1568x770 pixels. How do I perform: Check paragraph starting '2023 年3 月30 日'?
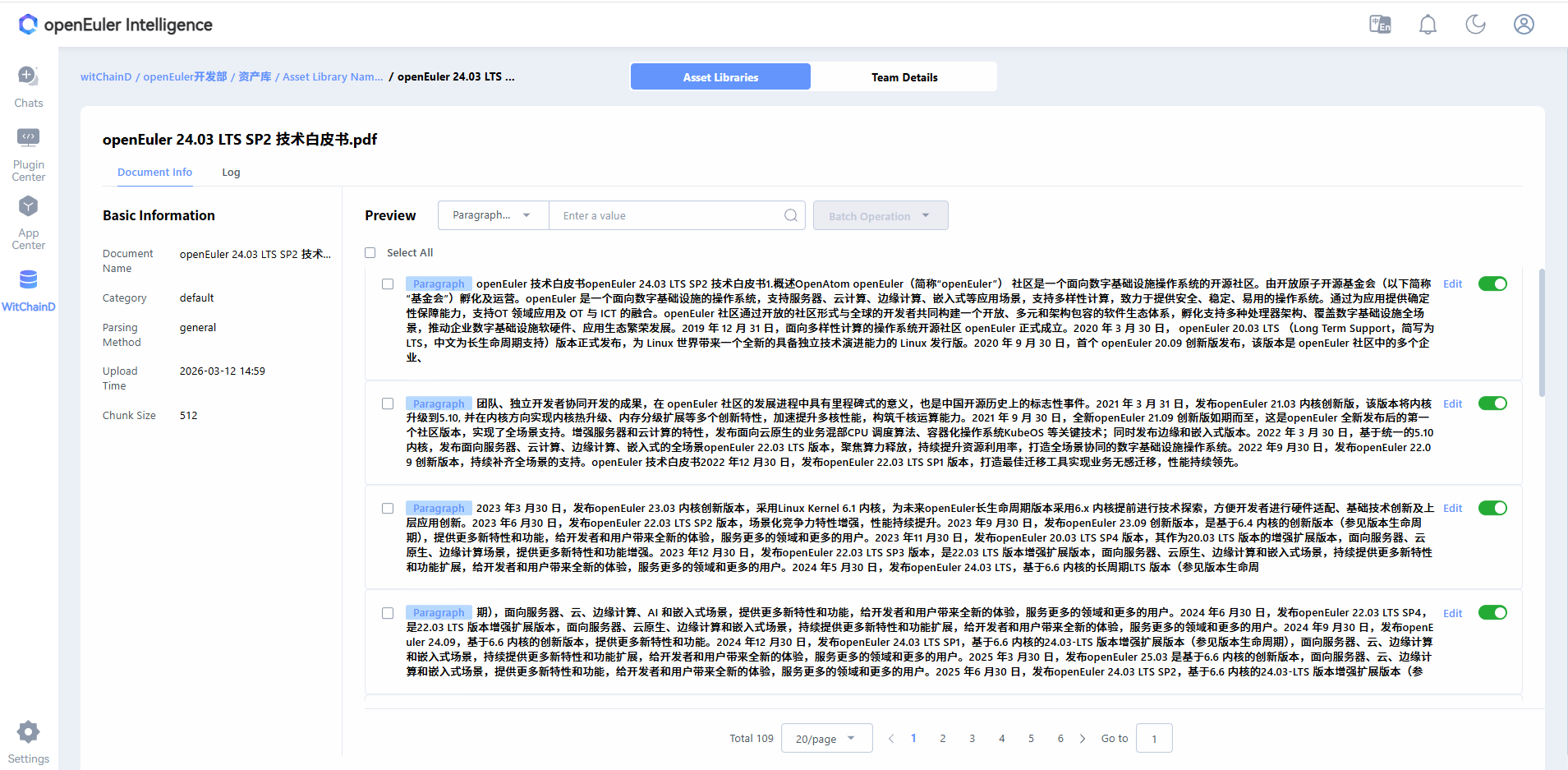[388, 509]
